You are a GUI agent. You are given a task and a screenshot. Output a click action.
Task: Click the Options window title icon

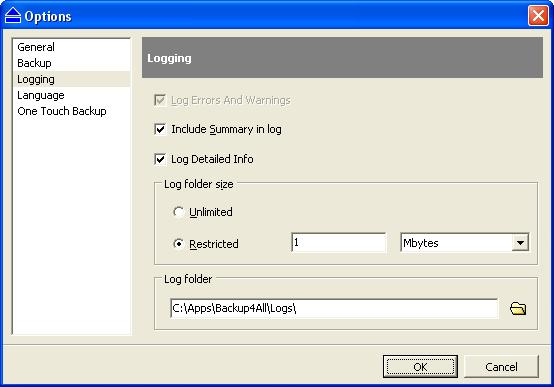[x=13, y=16]
